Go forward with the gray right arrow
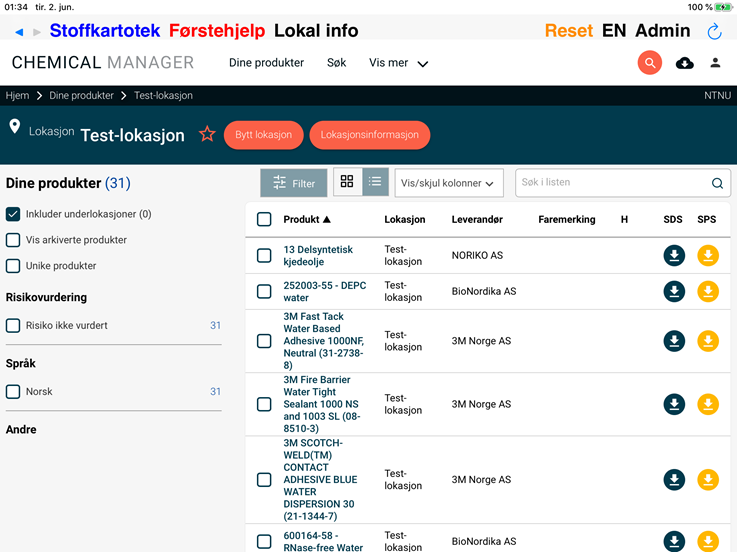 tap(37, 32)
